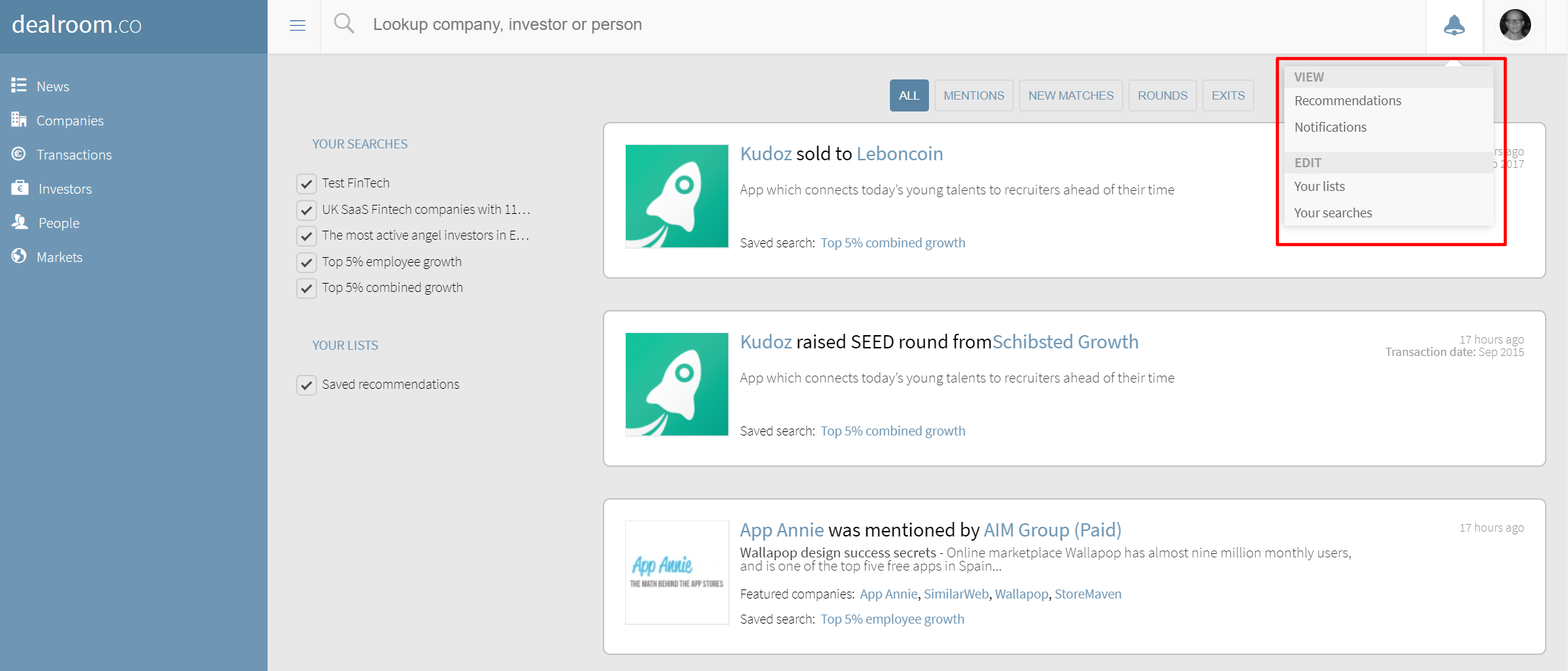Image resolution: width=1568 pixels, height=671 pixels.
Task: Click the Companies building icon
Action: 19,119
